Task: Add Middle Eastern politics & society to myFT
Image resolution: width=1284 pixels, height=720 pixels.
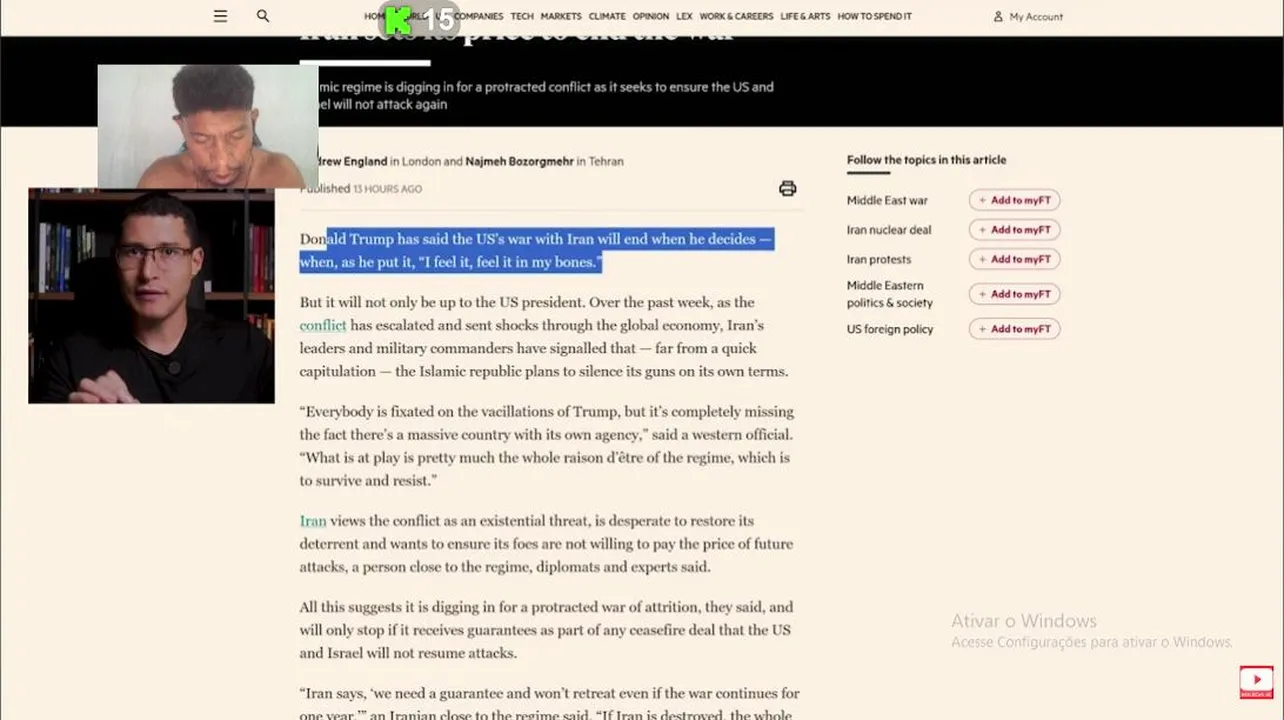Action: 1014,294
